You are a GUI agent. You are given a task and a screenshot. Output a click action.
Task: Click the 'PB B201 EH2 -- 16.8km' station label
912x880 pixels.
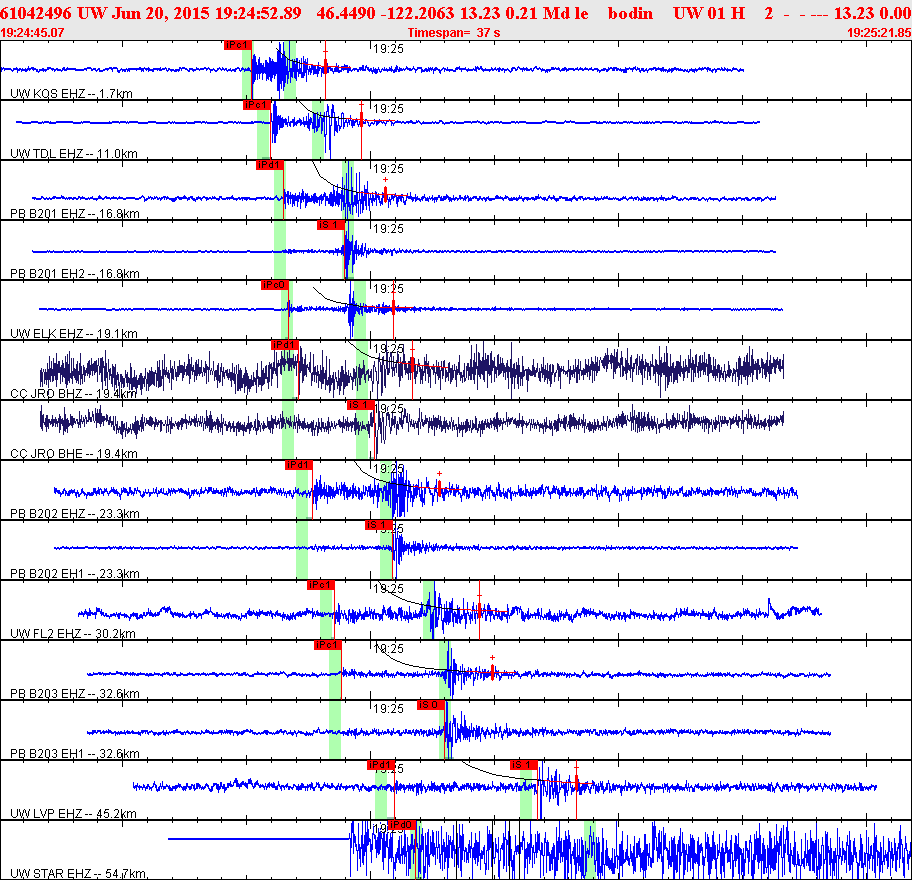[x=75, y=273]
